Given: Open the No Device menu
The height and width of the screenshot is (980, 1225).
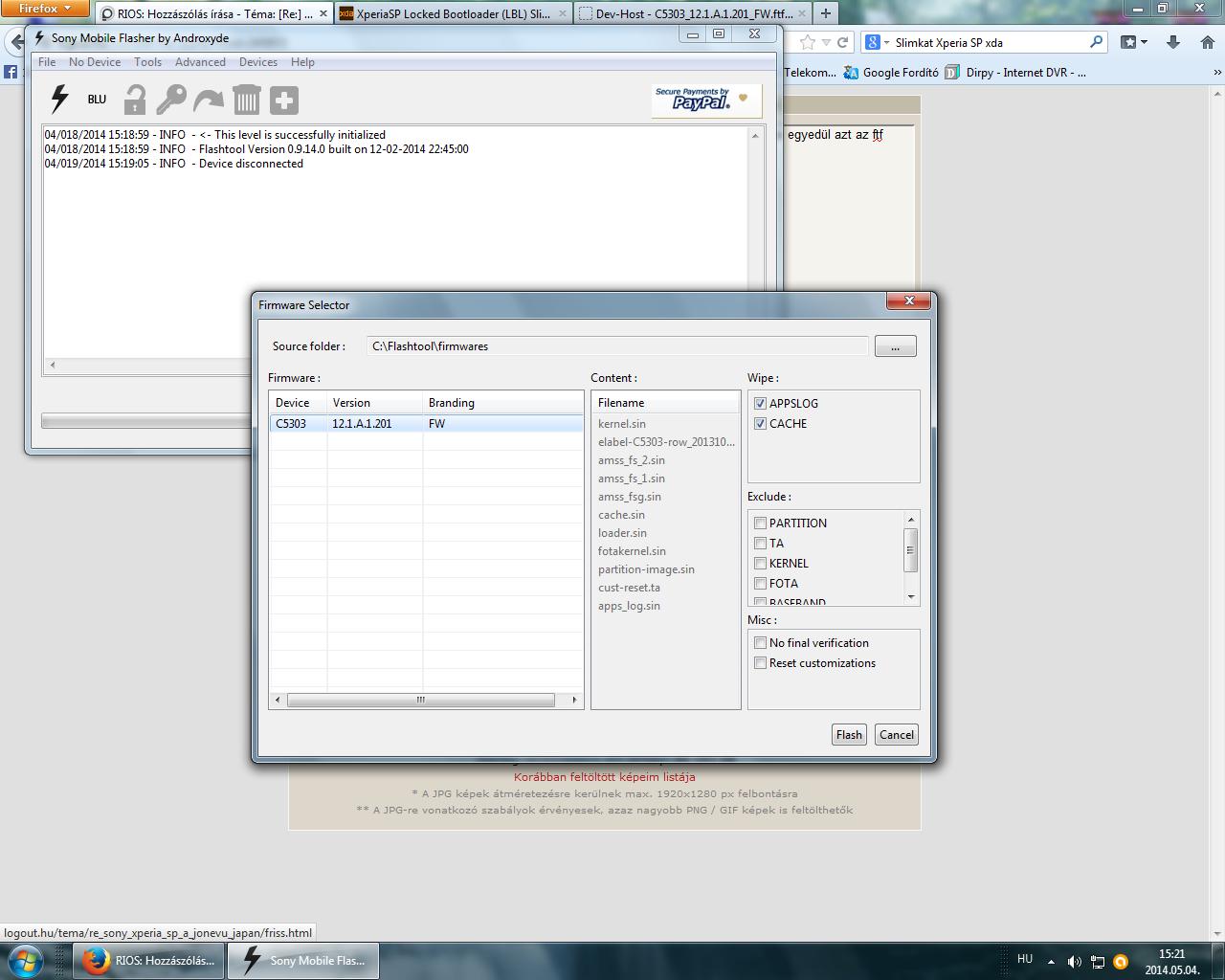Looking at the screenshot, I should pos(95,61).
